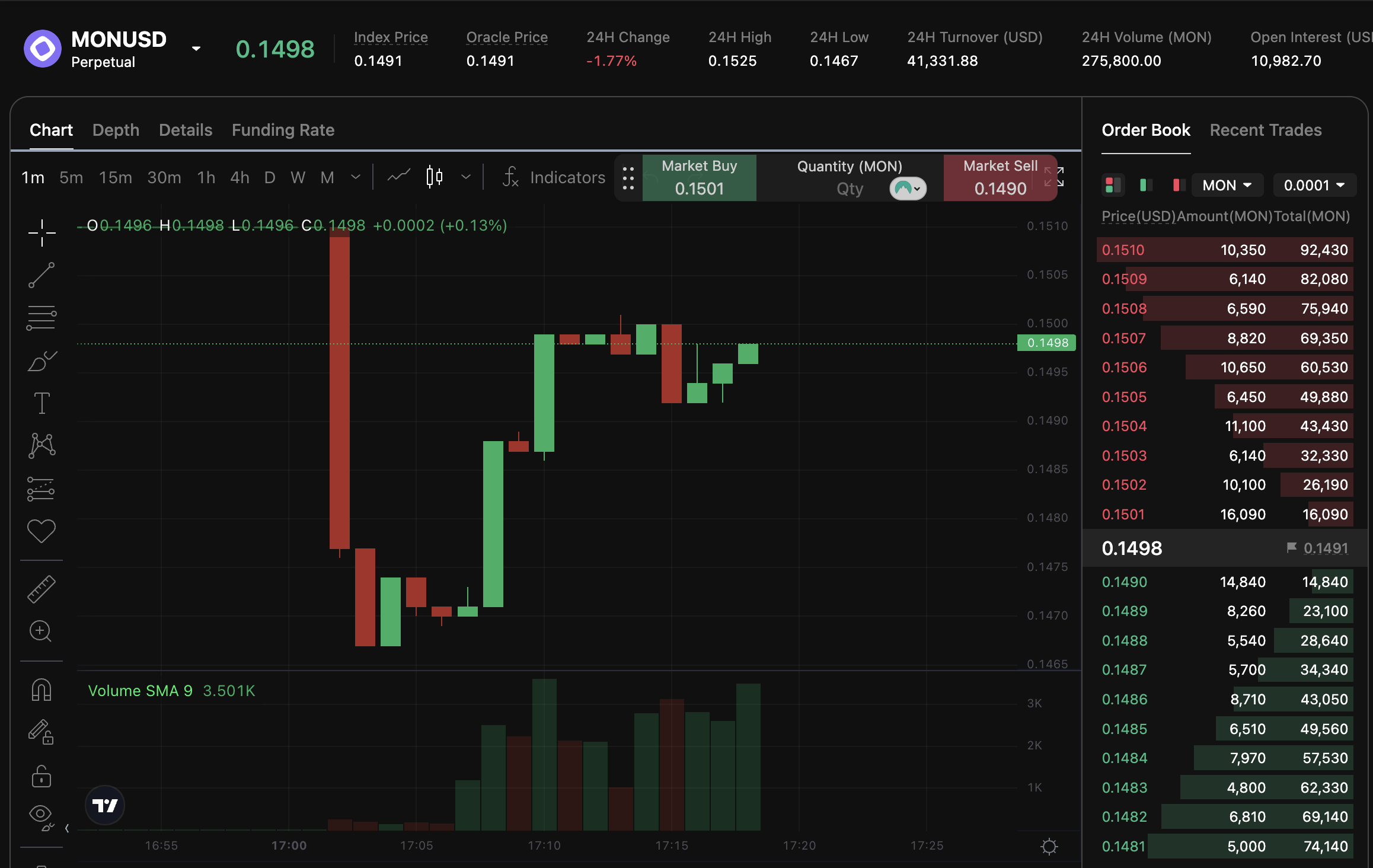
Task: Select the crosshair cursor tool
Action: tap(41, 232)
